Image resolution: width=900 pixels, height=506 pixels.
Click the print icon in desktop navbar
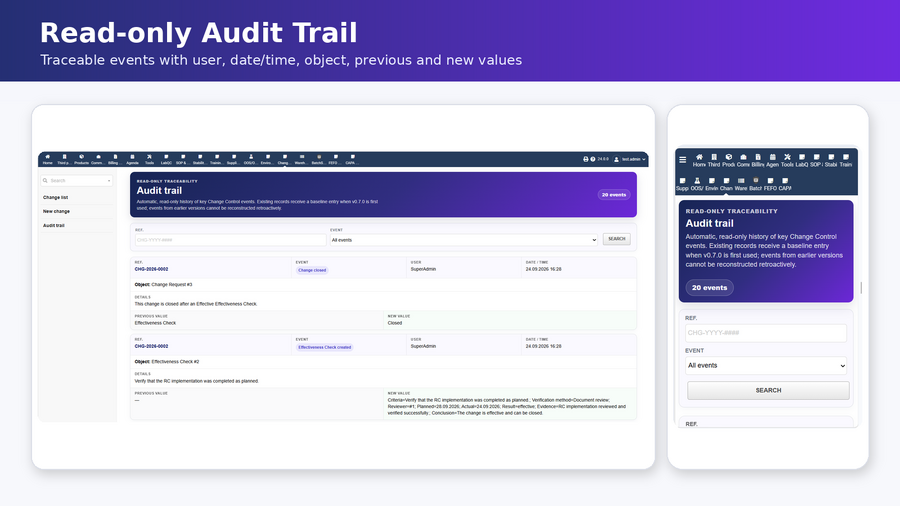(x=585, y=159)
